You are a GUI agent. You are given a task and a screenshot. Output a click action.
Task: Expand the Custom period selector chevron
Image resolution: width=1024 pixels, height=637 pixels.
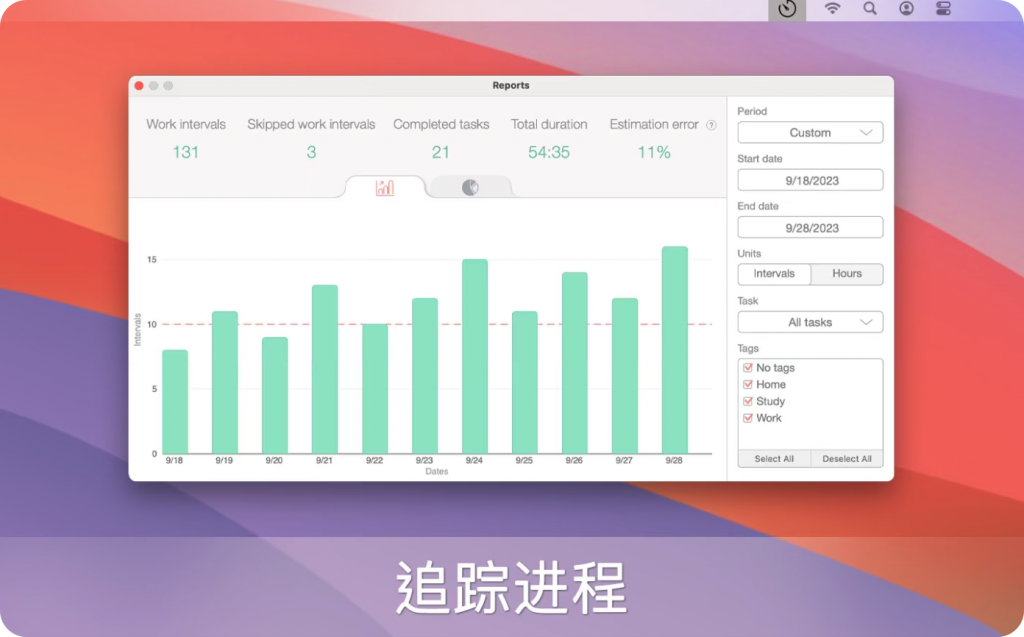[866, 132]
